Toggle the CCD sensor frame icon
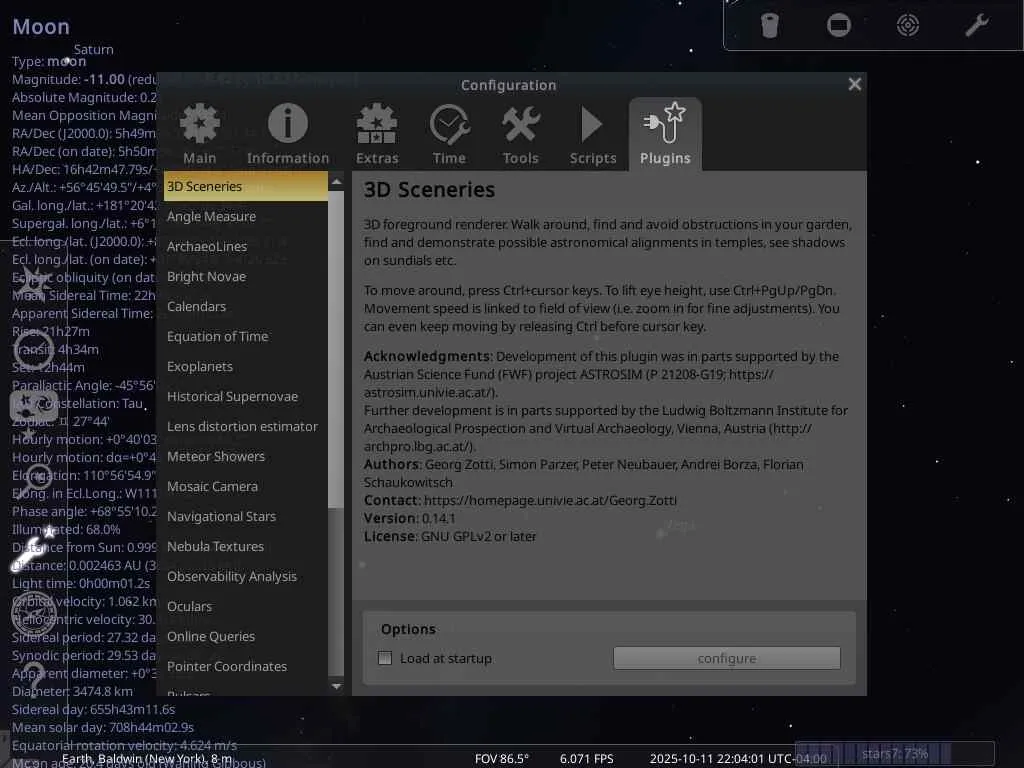 [x=839, y=26]
